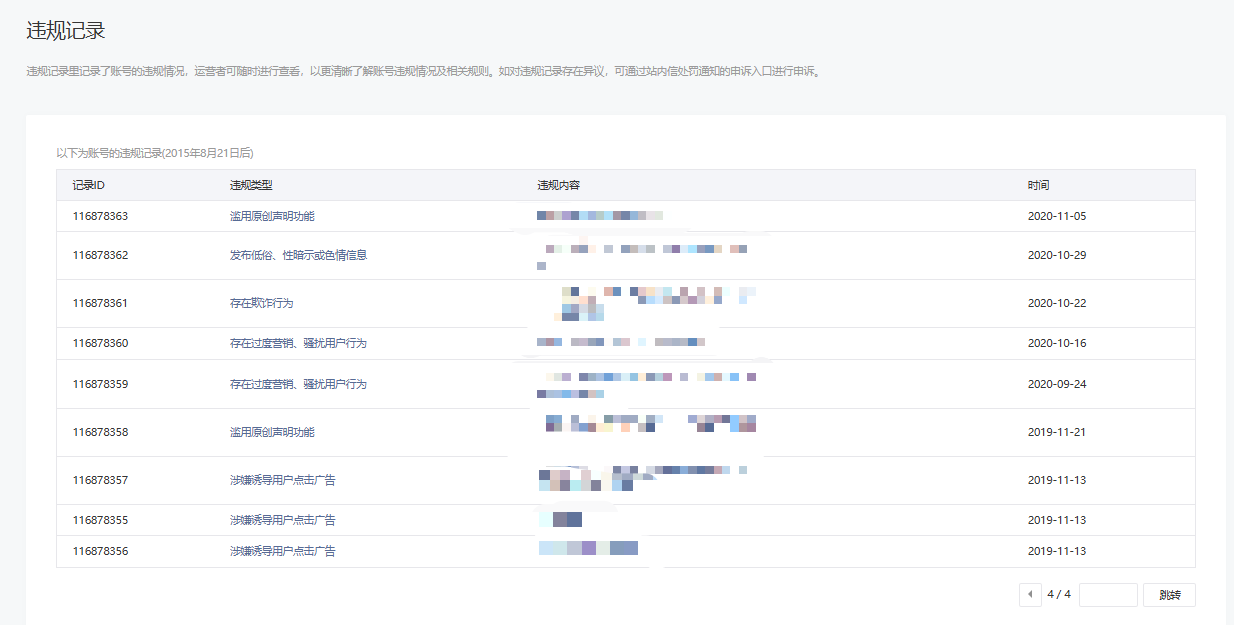Viewport: 1234px width, 625px height.
Task: Open 涉嫌诱导用户点击广告 link for record 116878355
Action: [x=282, y=520]
